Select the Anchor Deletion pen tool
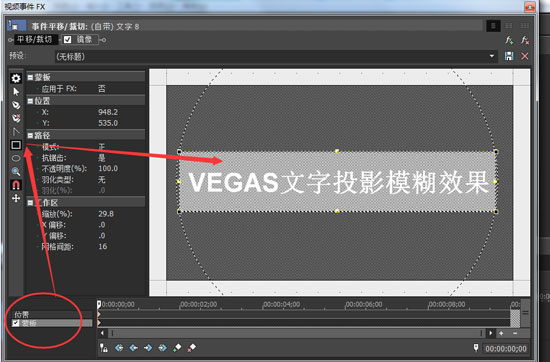The image size is (550, 362). (x=16, y=118)
